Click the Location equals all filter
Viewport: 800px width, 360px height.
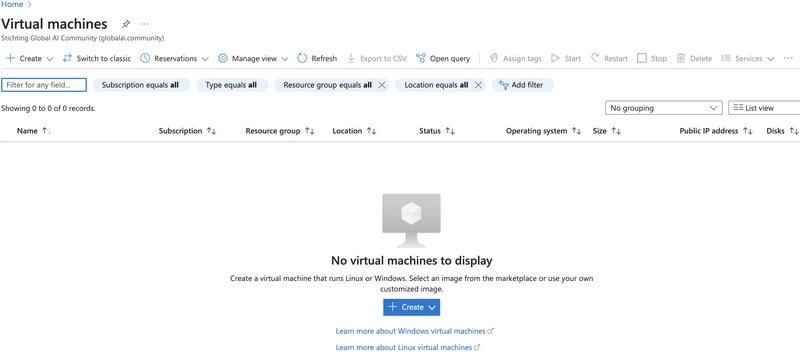[x=436, y=85]
